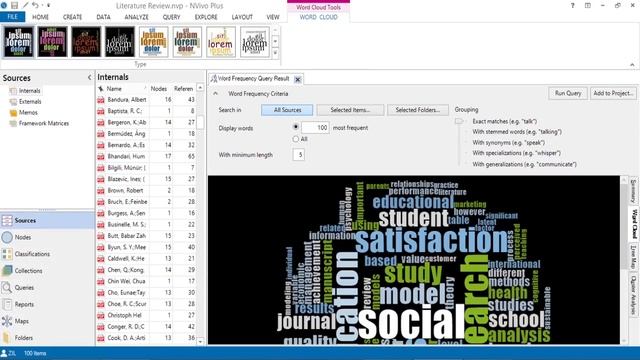Image resolution: width=640 pixels, height=360 pixels.
Task: Collapse the Word Frequency Criteria section
Action: pos(216,93)
